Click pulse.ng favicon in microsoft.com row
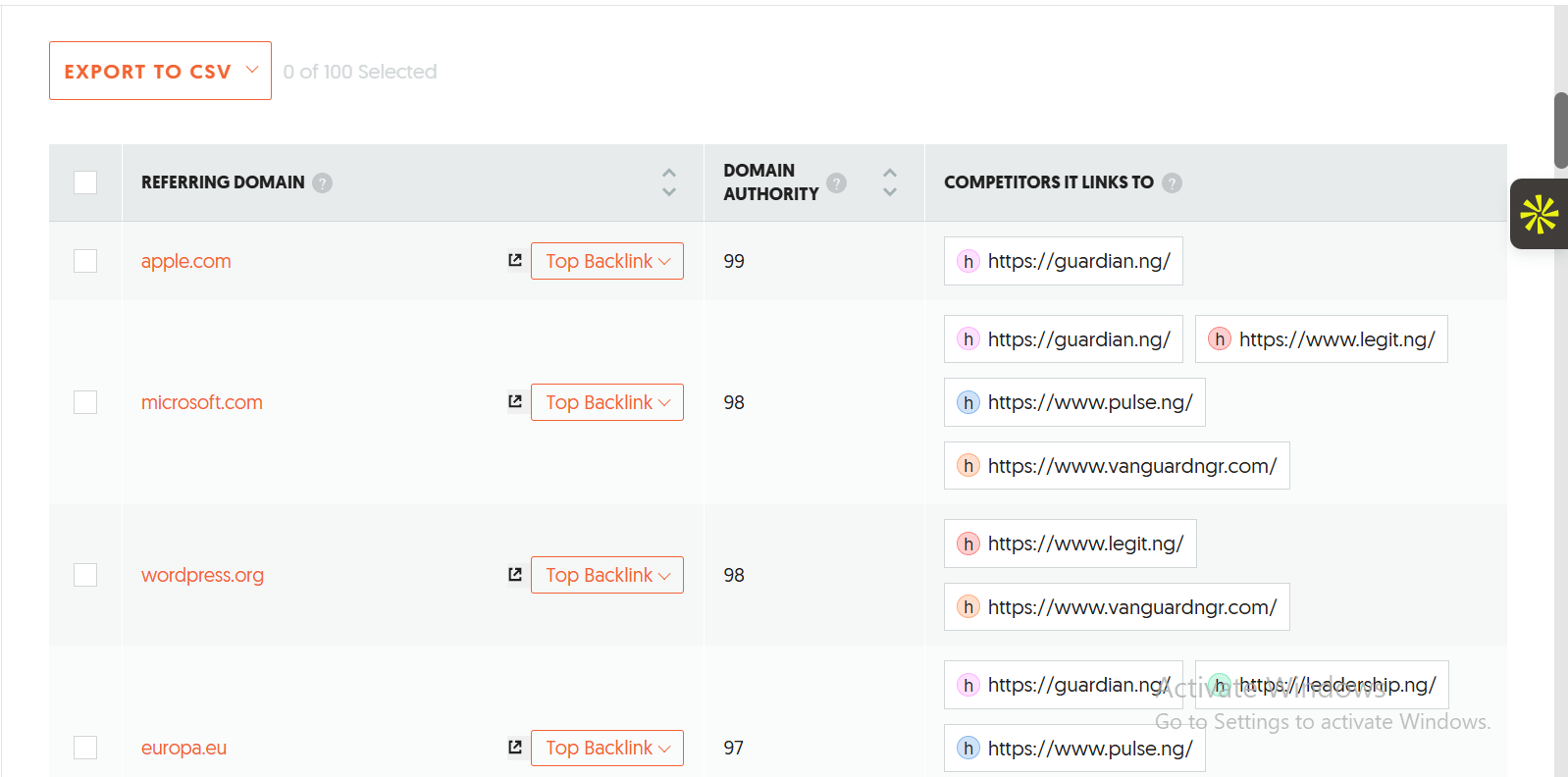 click(x=968, y=402)
